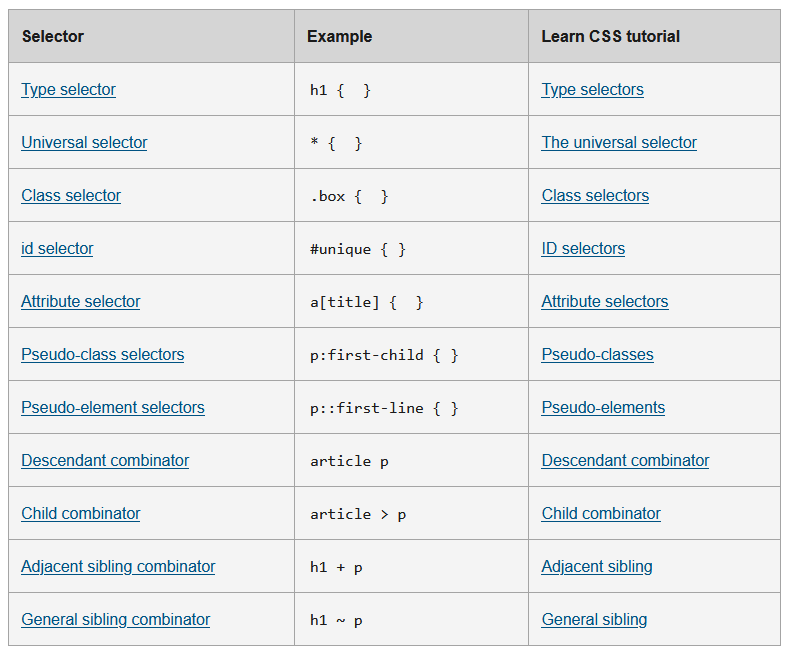Screen dimensions: 791x657
Task: Open the Universal selector link
Action: [84, 143]
